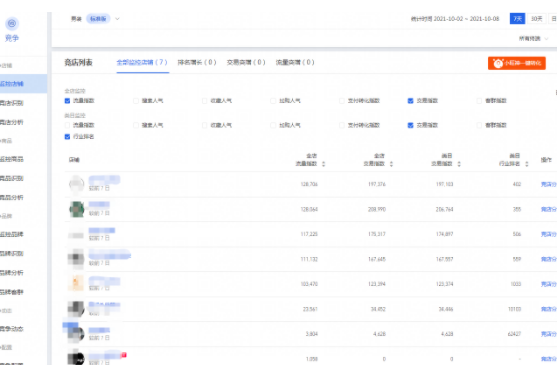Open 品牌分析 in the sidebar

pyautogui.click(x=12, y=273)
